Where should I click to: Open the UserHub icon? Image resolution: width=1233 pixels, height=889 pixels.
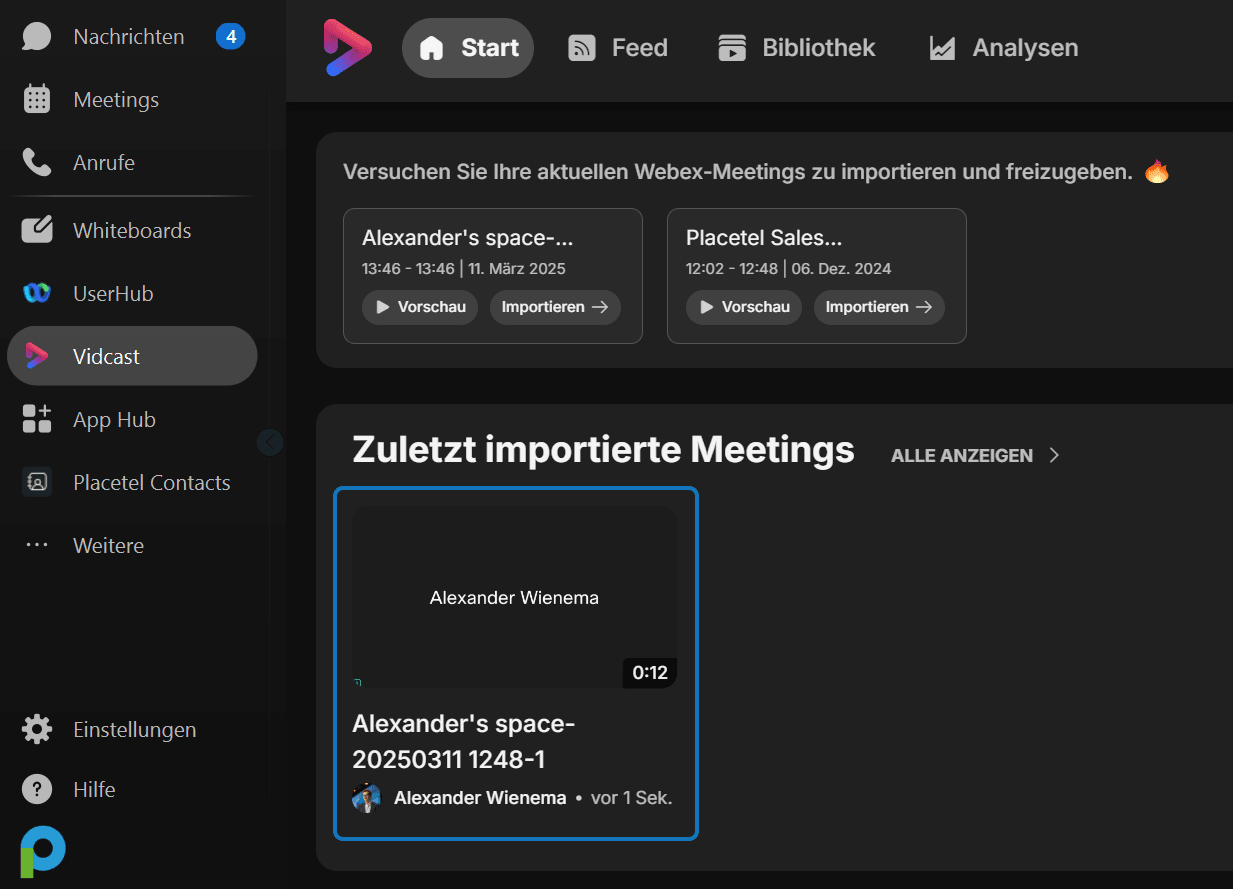[37, 293]
